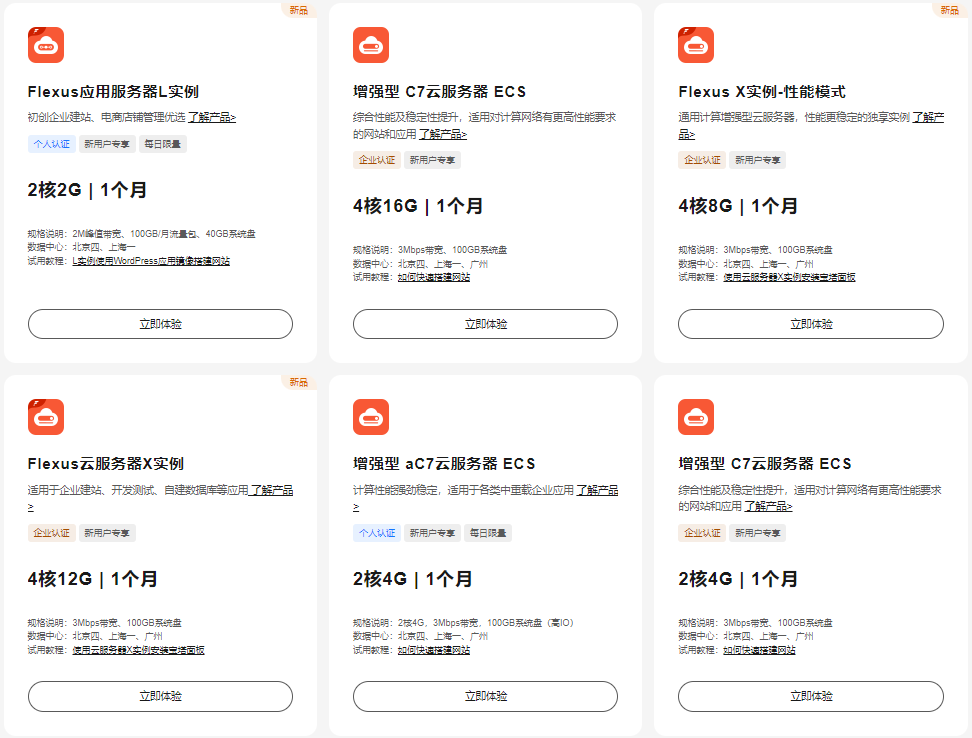Open 宝塔面板 tutorial on Flexus云服务器X实例 card

tap(138, 650)
